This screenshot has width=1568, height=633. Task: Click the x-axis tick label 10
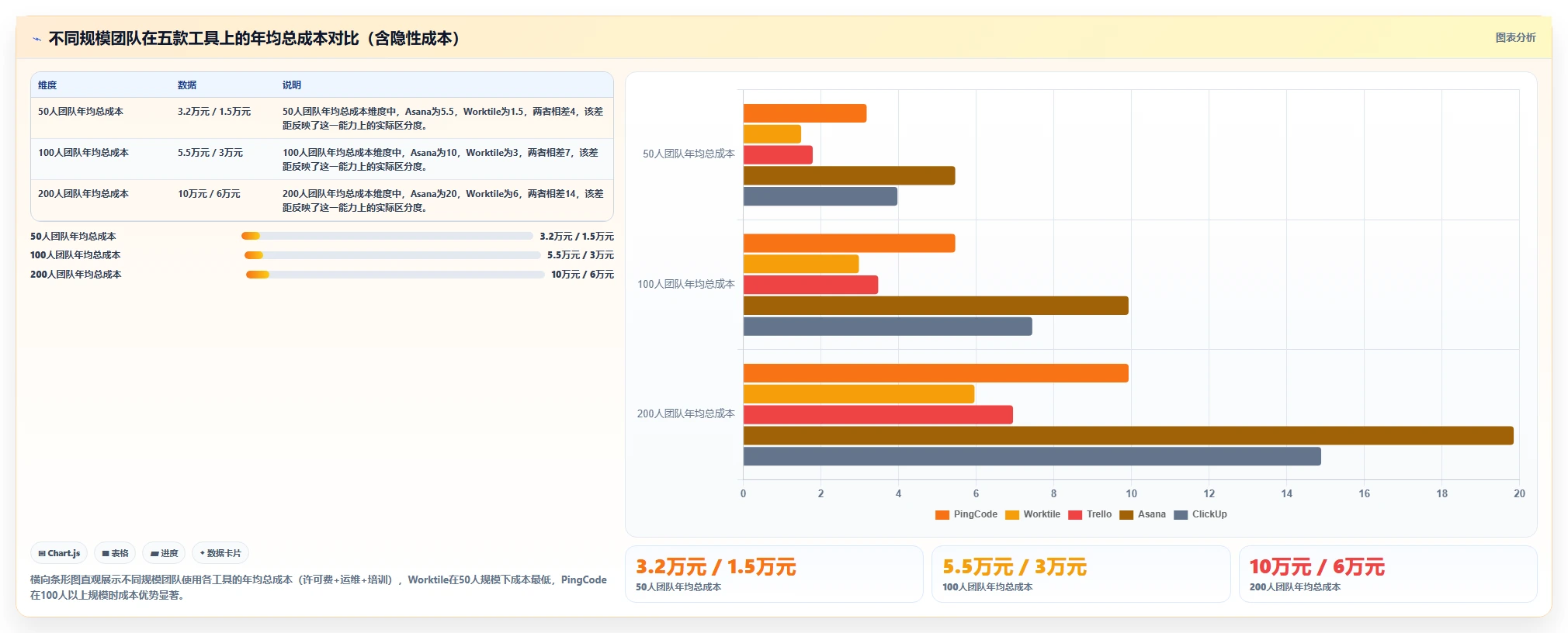[x=1131, y=494]
